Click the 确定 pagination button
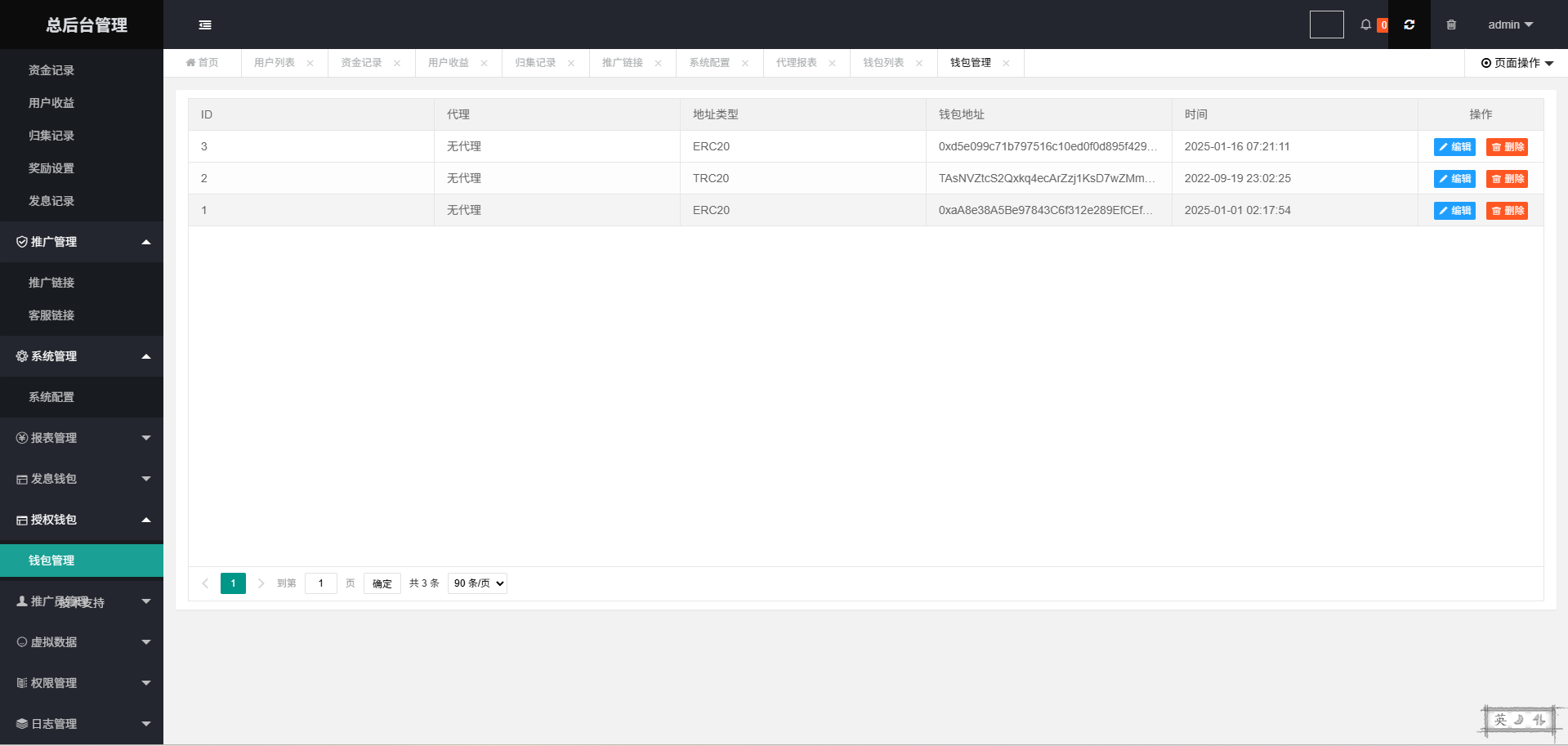Screen dimensions: 1568x746 click(382, 583)
